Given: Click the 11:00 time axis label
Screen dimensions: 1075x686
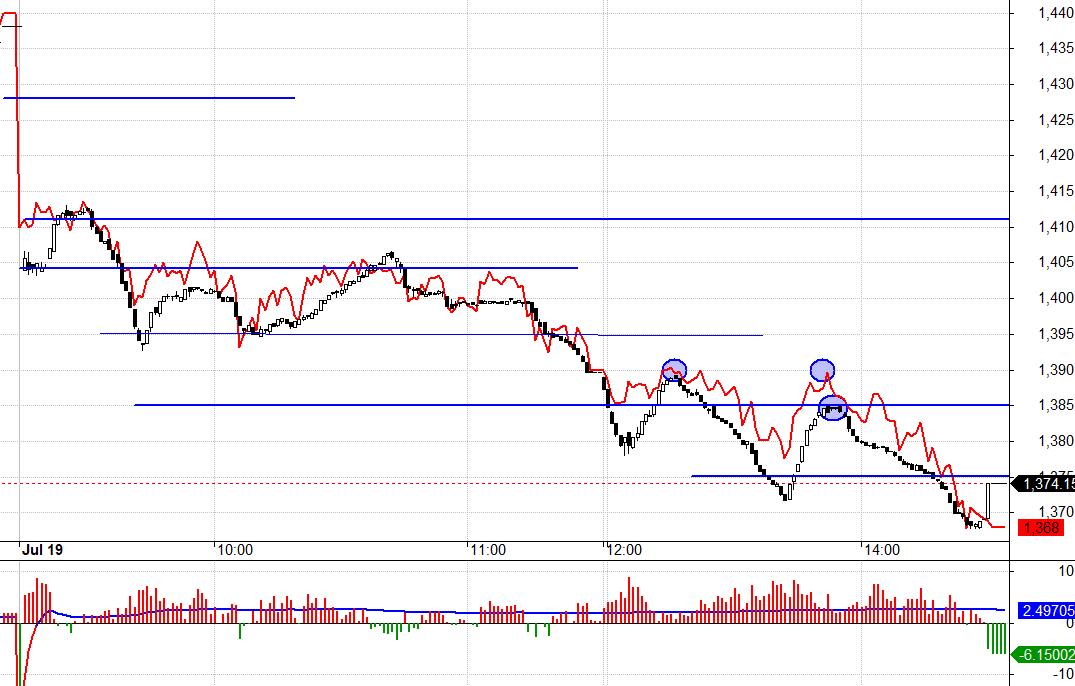Looking at the screenshot, I should (487, 550).
